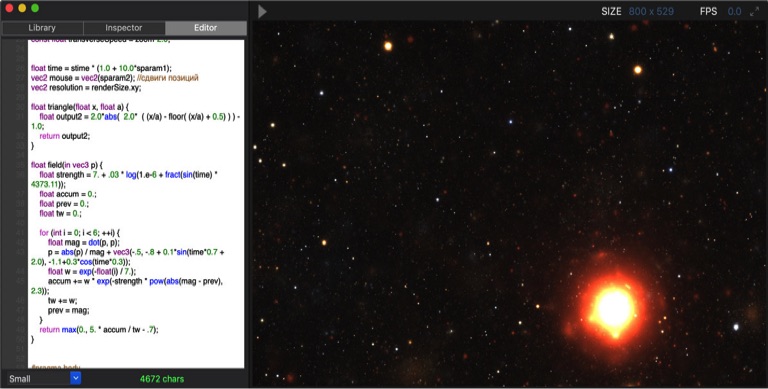Click the green zoom window button
The height and width of the screenshot is (389, 768).
pyautogui.click(x=35, y=8)
